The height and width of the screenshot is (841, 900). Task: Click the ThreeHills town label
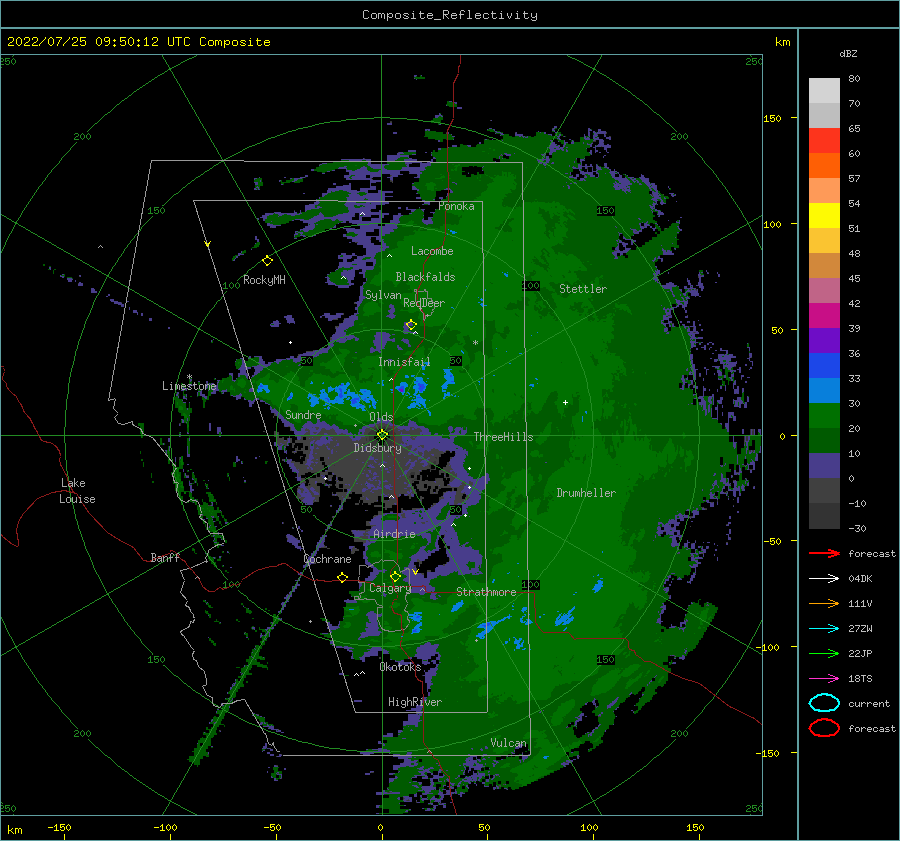[x=503, y=437]
